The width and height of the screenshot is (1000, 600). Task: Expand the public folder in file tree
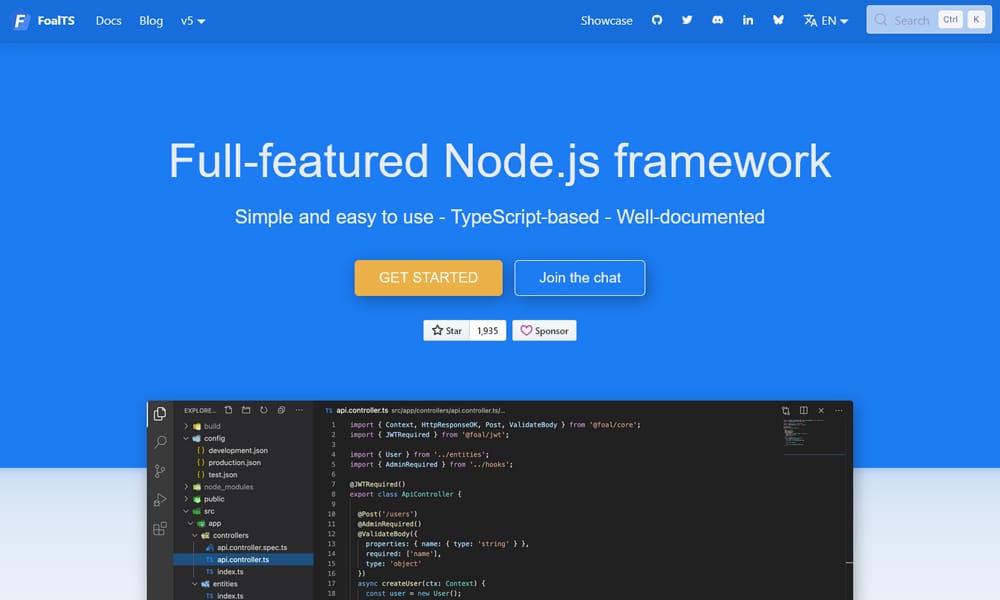186,499
